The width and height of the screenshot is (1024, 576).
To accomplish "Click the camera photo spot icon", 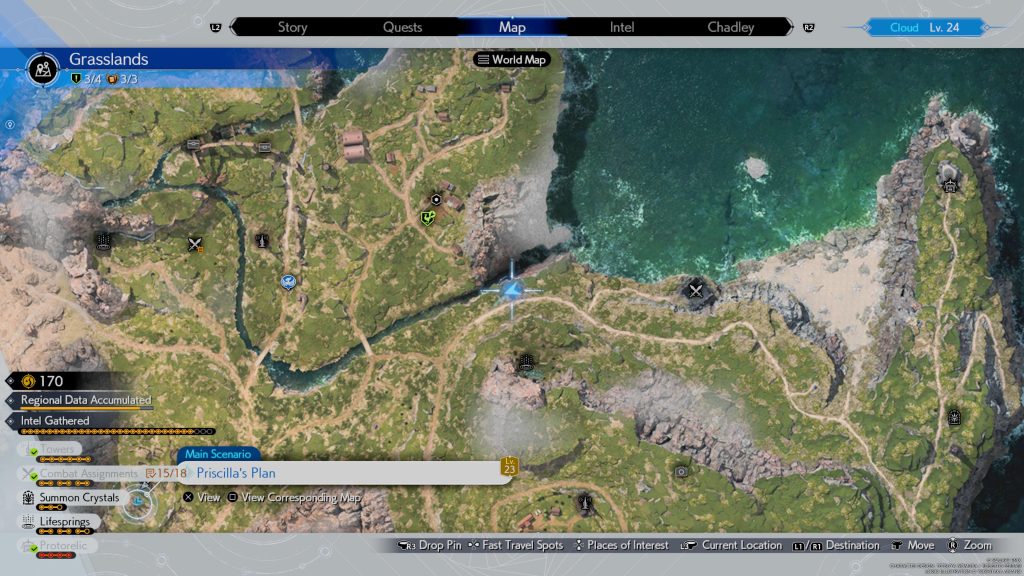I will (x=681, y=471).
